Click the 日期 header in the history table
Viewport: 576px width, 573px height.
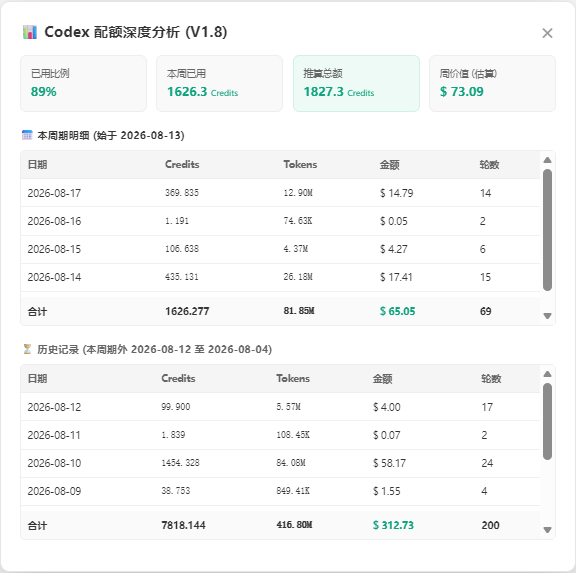[37, 379]
